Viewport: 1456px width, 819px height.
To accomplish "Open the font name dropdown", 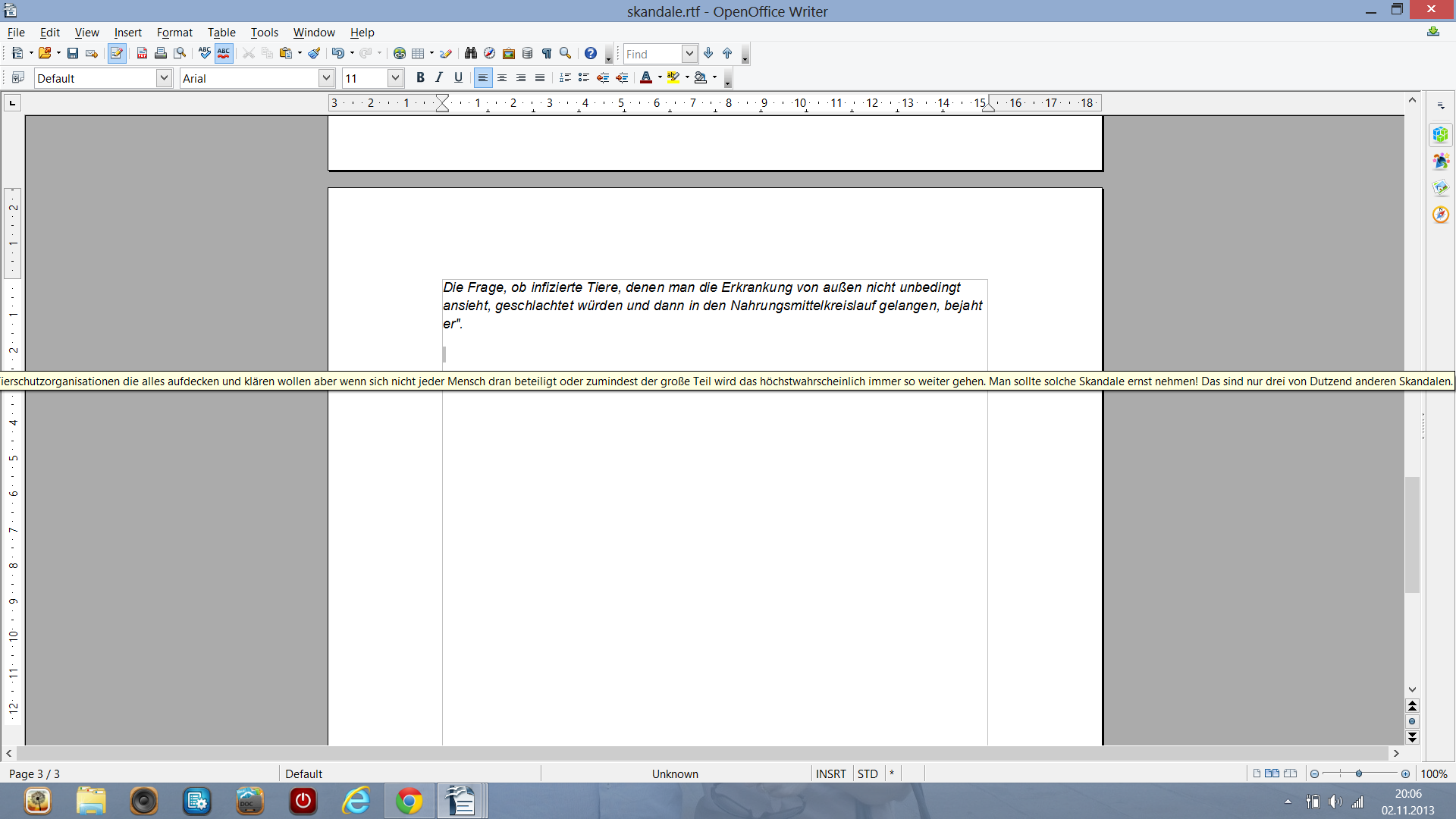I will (326, 78).
